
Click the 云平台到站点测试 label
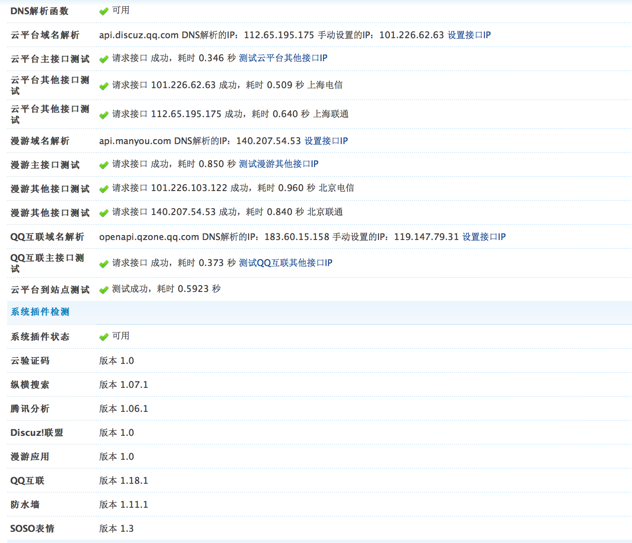pos(50,290)
